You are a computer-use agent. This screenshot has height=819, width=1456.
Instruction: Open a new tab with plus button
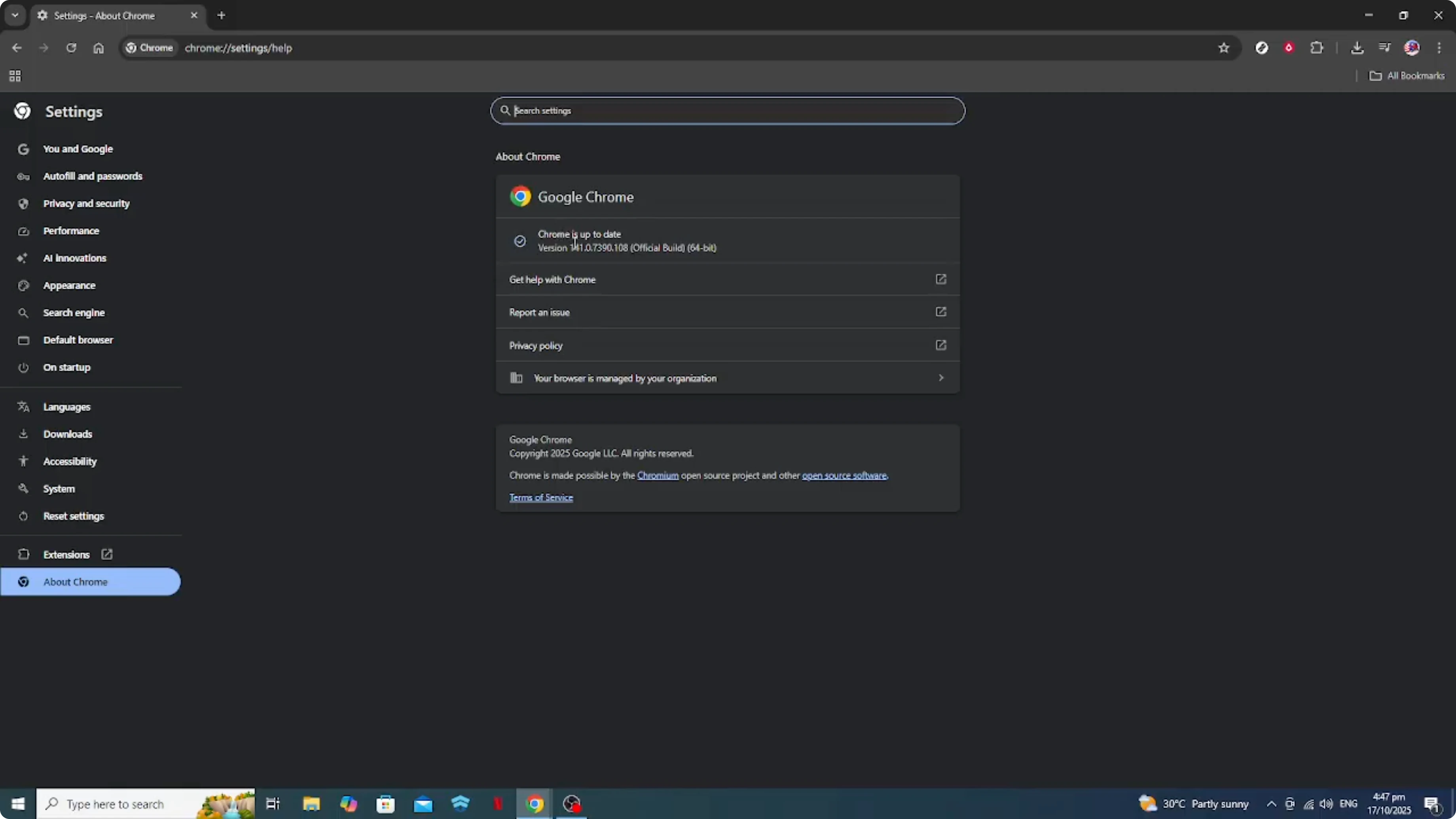(x=222, y=15)
